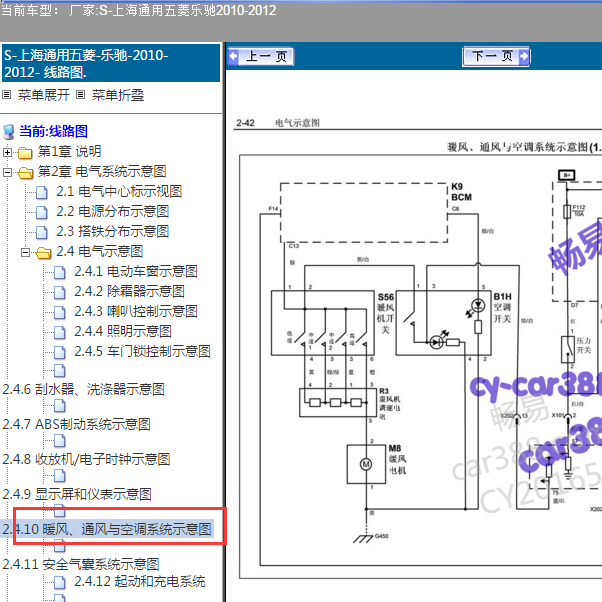Select the 当前:线路图 root label
Image resolution: width=602 pixels, height=602 pixels.
pyautogui.click(x=53, y=131)
